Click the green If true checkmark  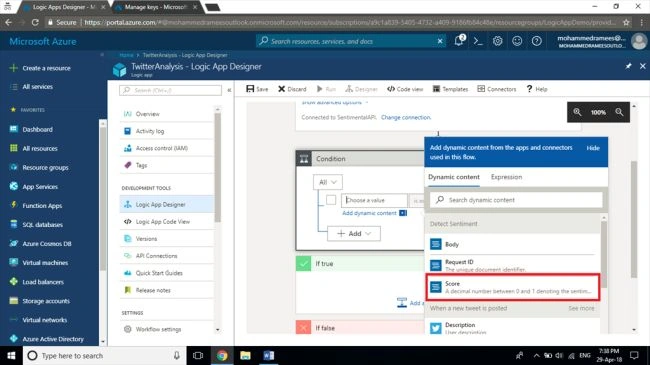303,263
